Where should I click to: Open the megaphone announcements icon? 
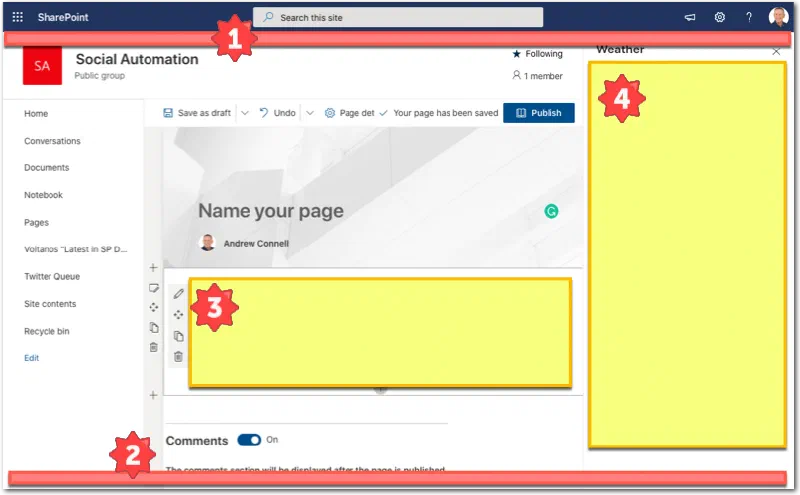[x=690, y=17]
